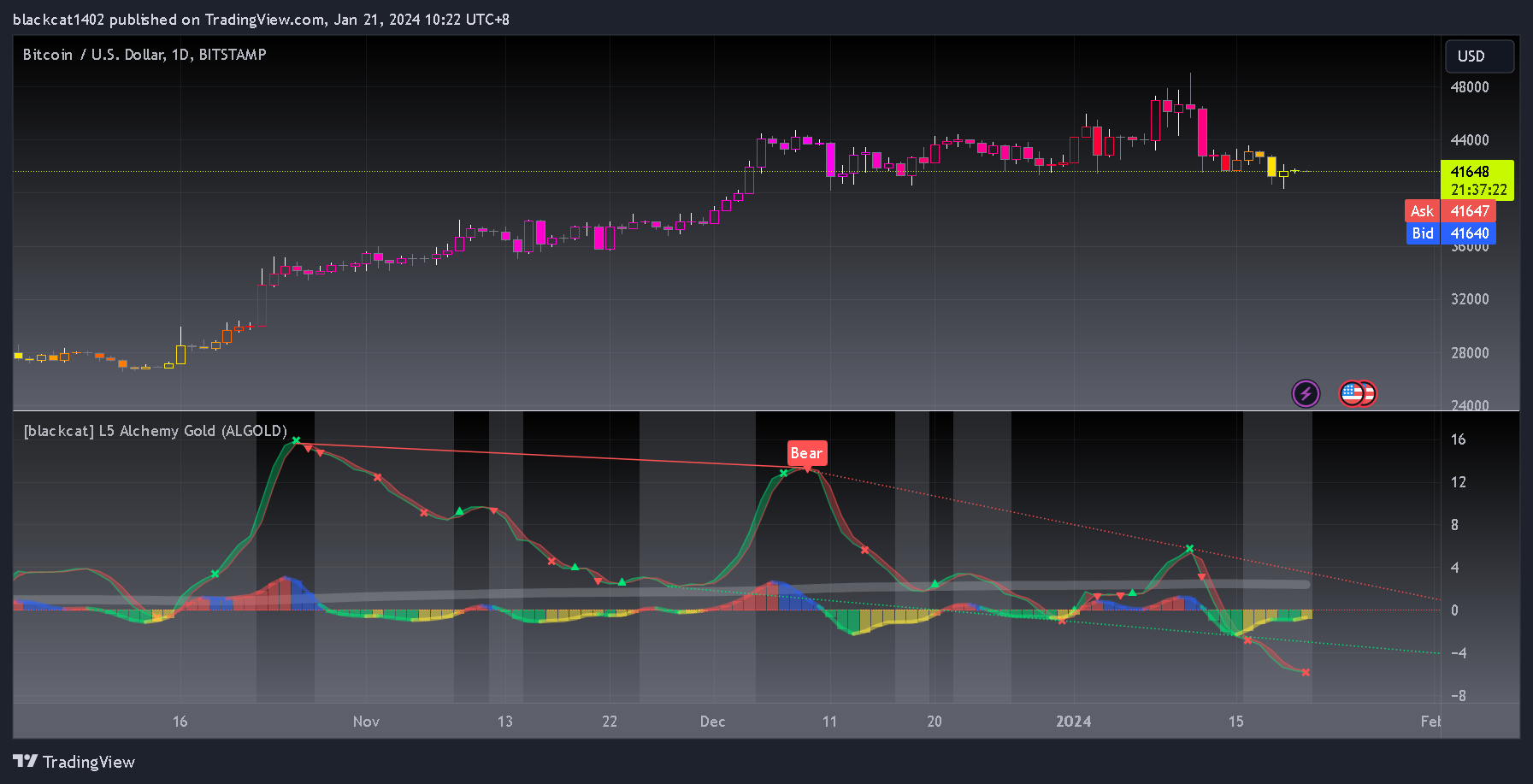
Task: Click the Ask 41647 price label
Action: click(1450, 211)
